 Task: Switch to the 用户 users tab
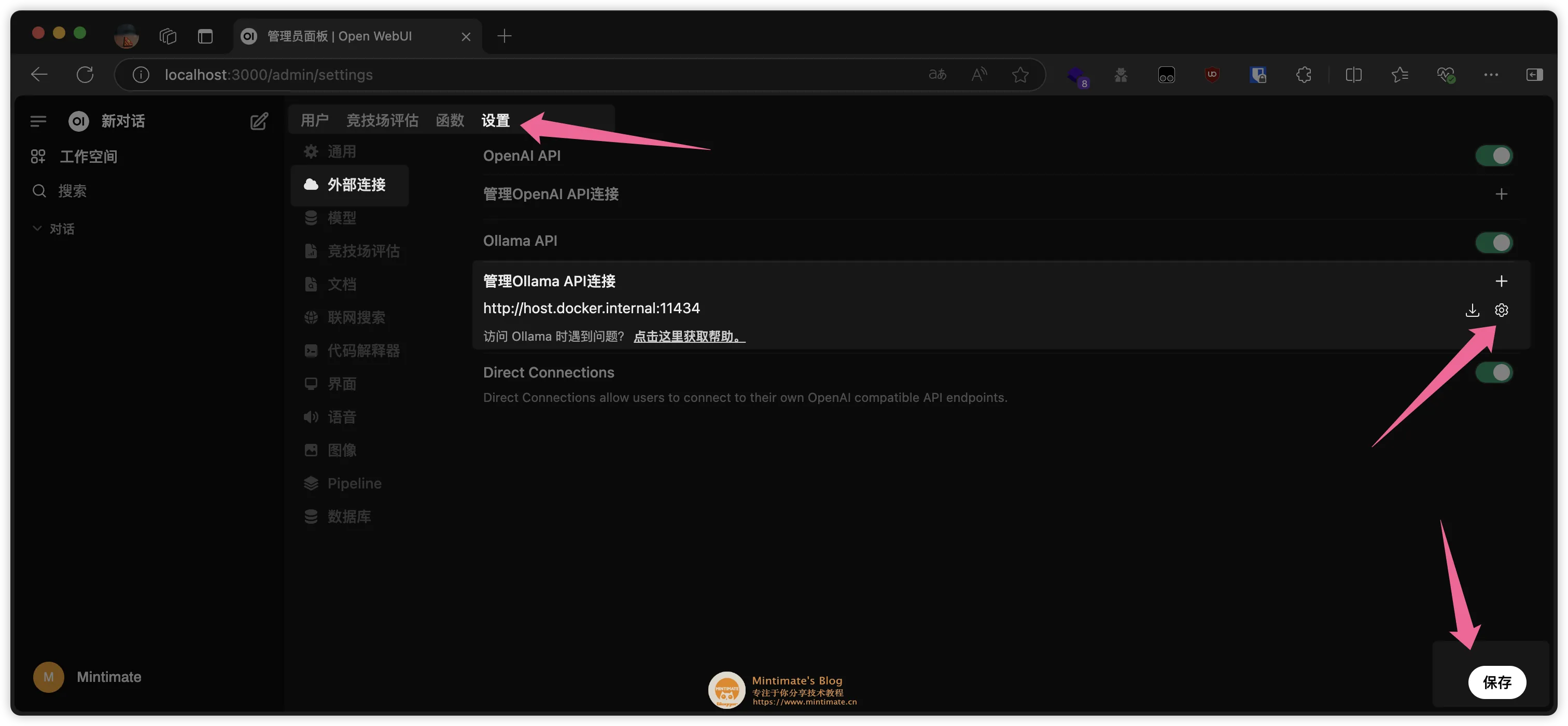click(314, 120)
